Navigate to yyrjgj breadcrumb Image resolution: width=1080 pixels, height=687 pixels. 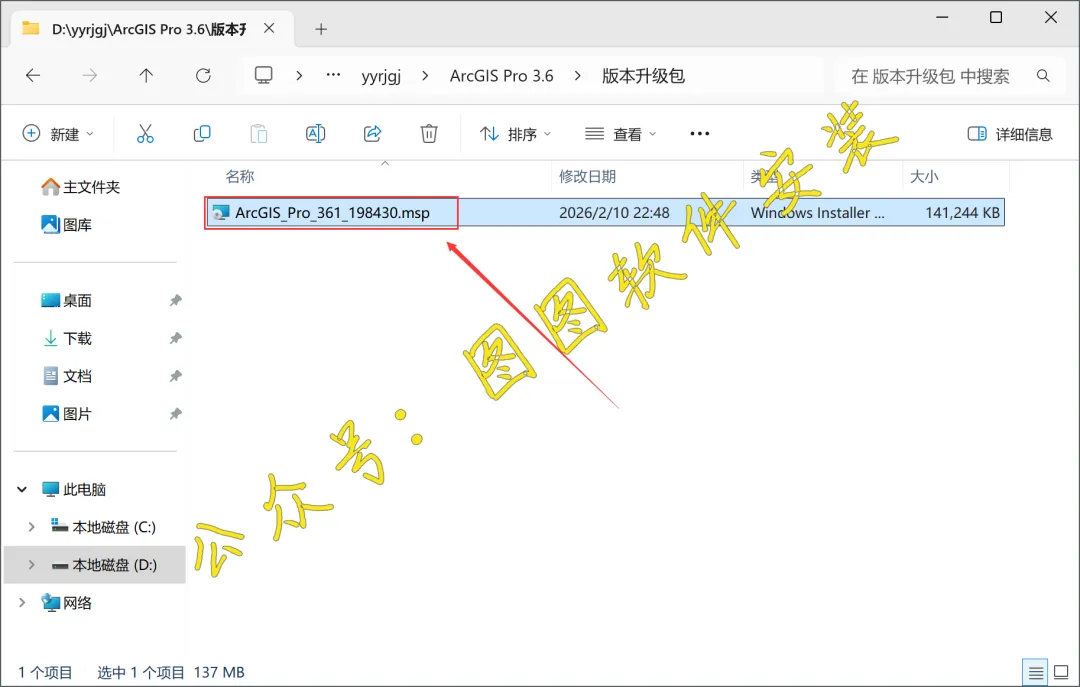click(381, 76)
